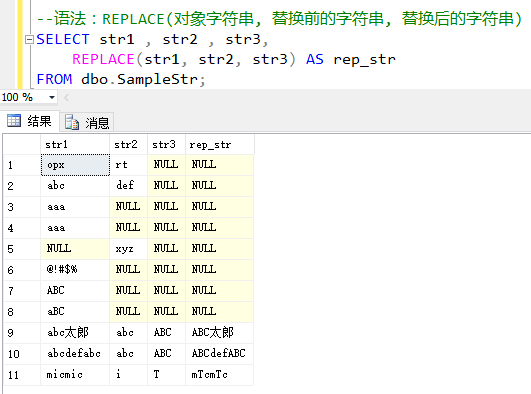Select the str1 cell aaa in row 3

point(75,207)
